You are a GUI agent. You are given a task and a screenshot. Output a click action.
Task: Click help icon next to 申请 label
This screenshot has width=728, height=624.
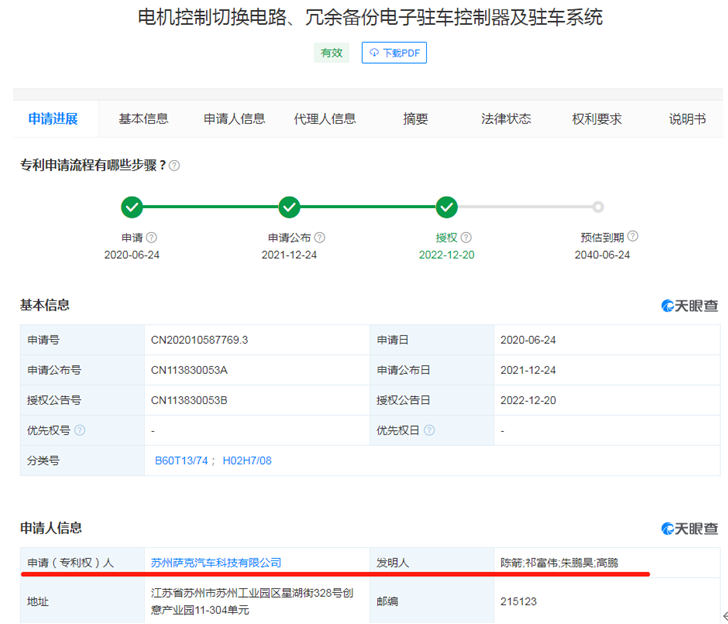pyautogui.click(x=152, y=238)
